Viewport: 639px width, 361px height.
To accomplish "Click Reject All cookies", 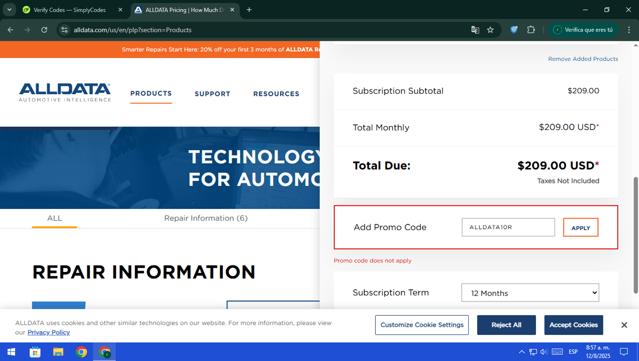I will coord(507,325).
